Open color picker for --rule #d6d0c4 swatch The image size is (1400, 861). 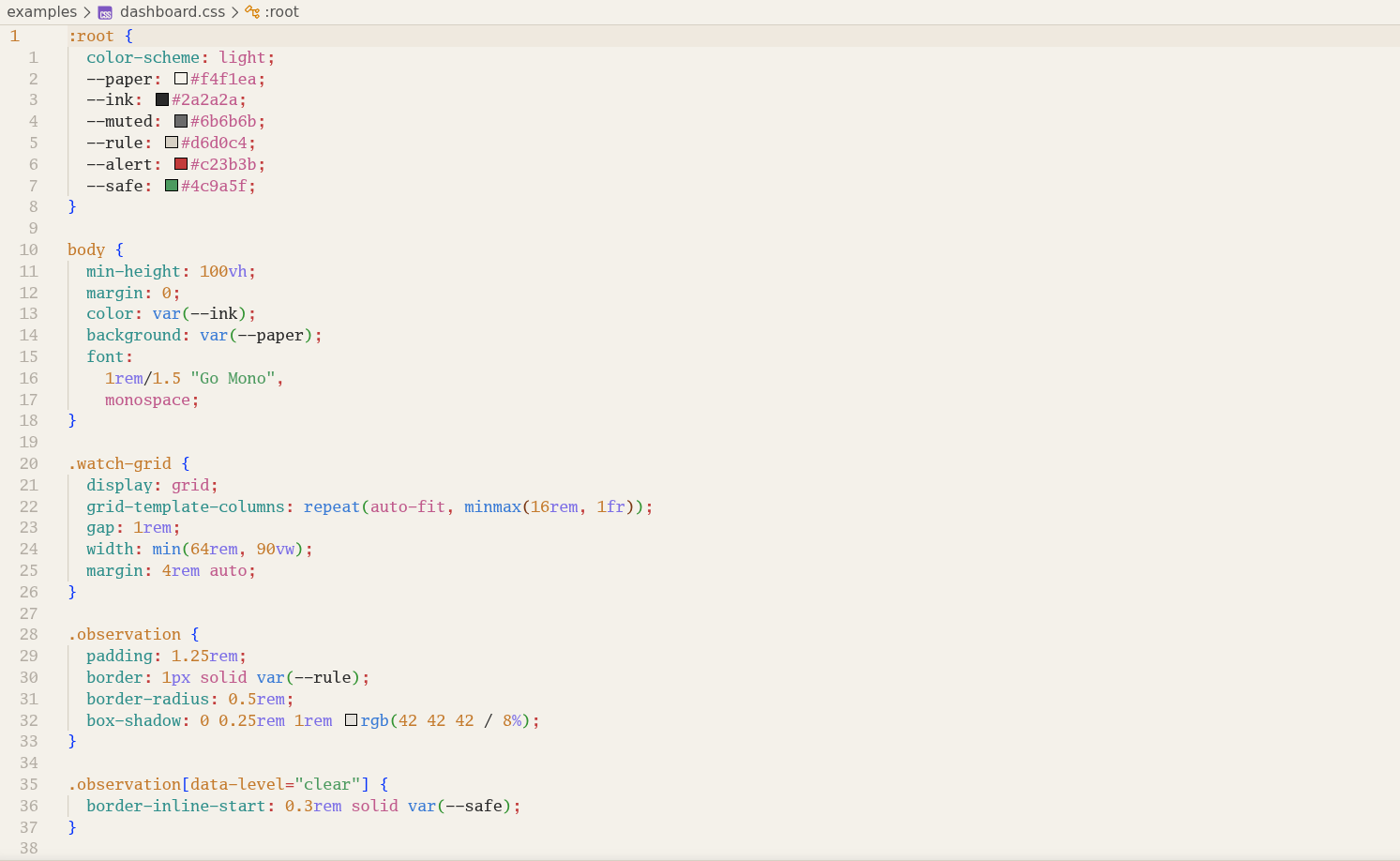(172, 143)
